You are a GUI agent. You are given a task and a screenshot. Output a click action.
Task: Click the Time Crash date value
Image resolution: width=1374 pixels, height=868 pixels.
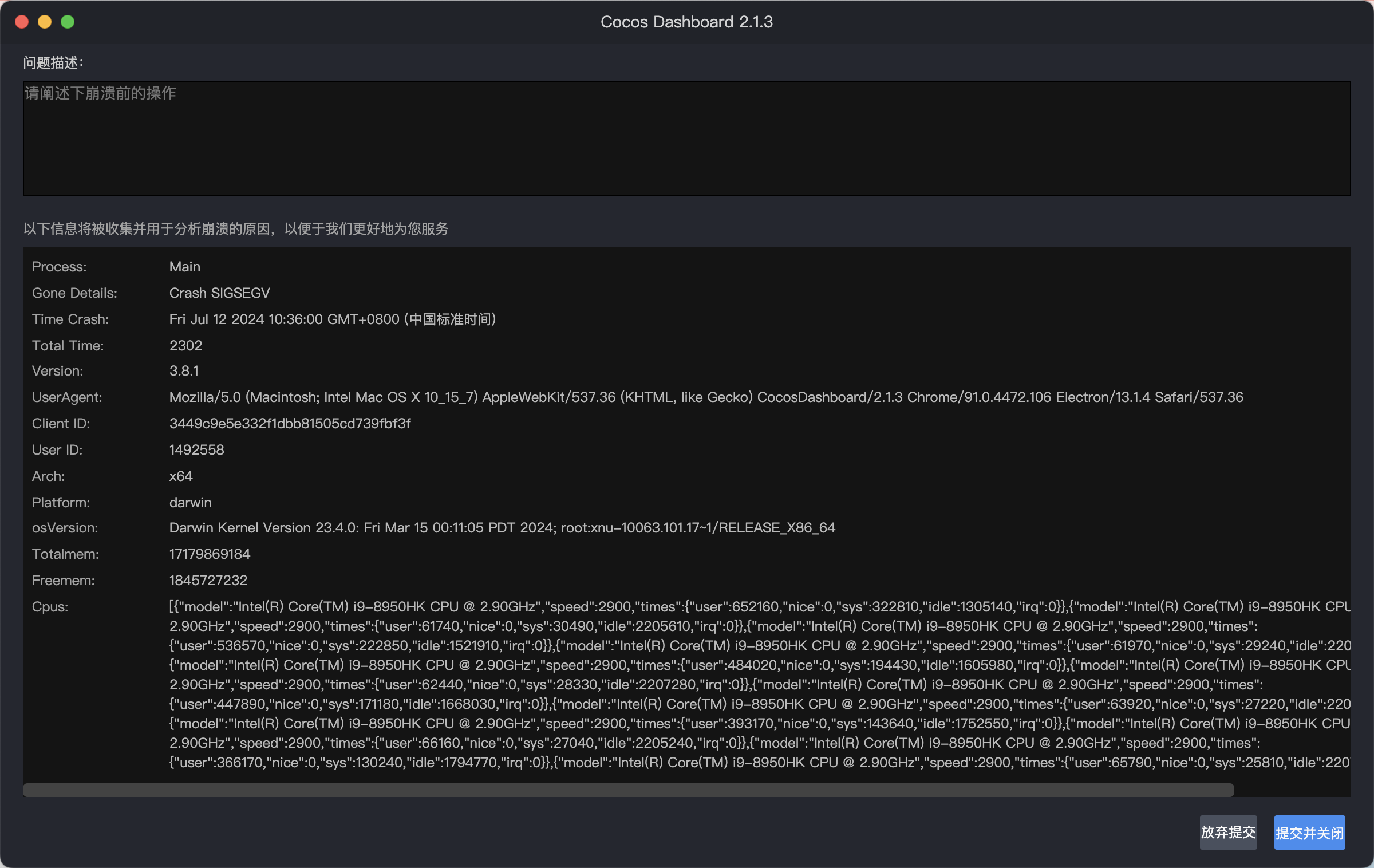pyautogui.click(x=332, y=319)
